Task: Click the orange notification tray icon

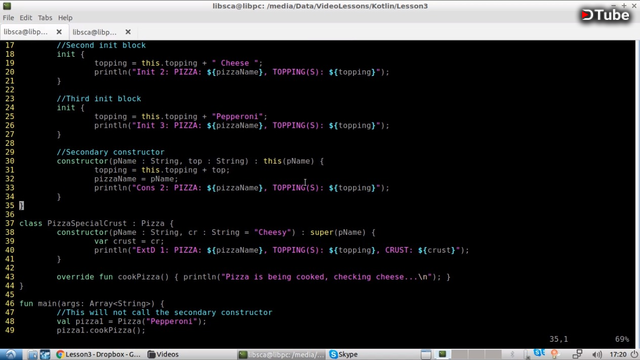Action: 555,354
